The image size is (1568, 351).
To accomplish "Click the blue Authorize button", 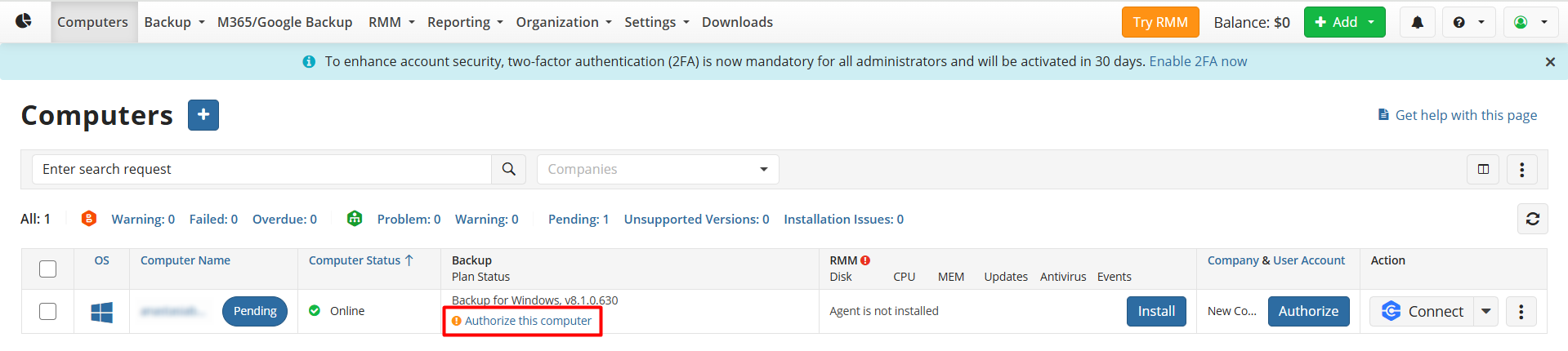I will [1308, 311].
